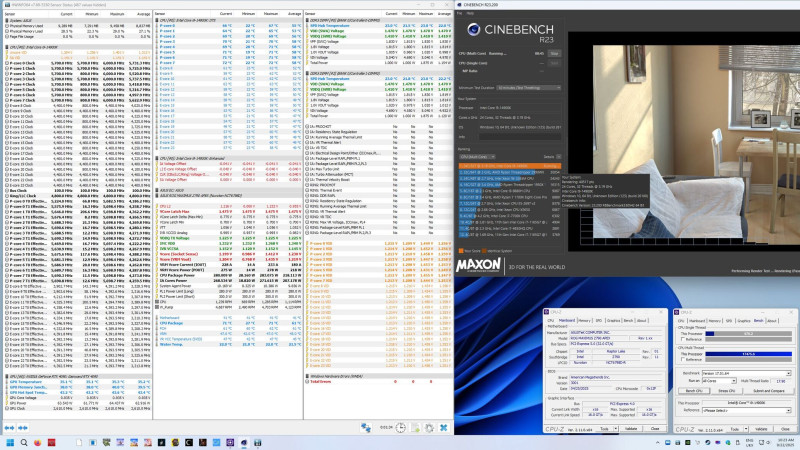This screenshot has width=800, height=450.
Task: Open Tools dropdown arrow in left CPU-Z
Action: pyautogui.click(x=616, y=429)
